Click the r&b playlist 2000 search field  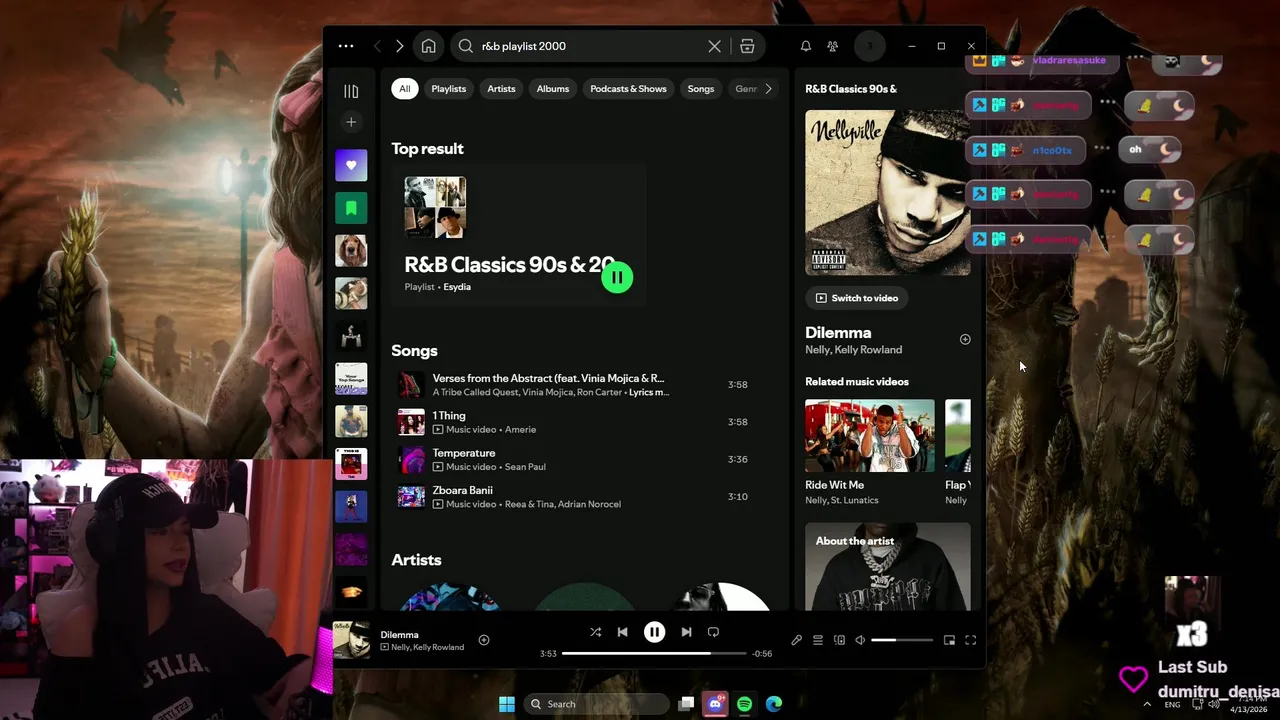coord(590,46)
